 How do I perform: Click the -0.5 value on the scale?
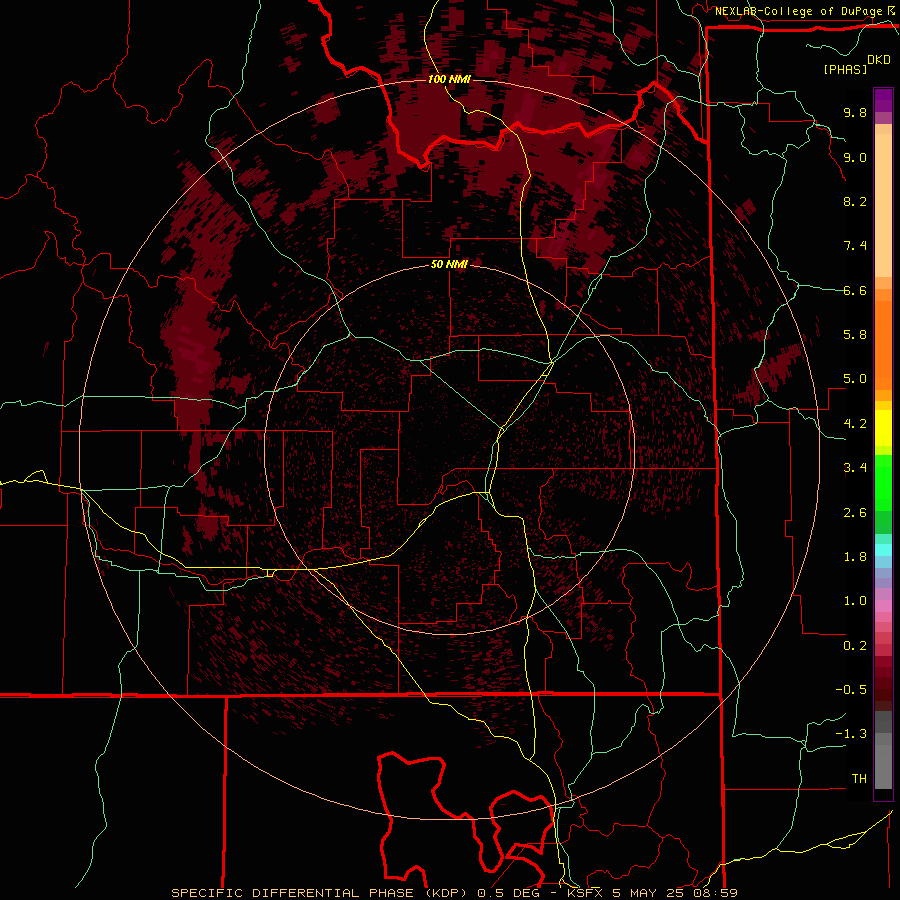pos(851,690)
